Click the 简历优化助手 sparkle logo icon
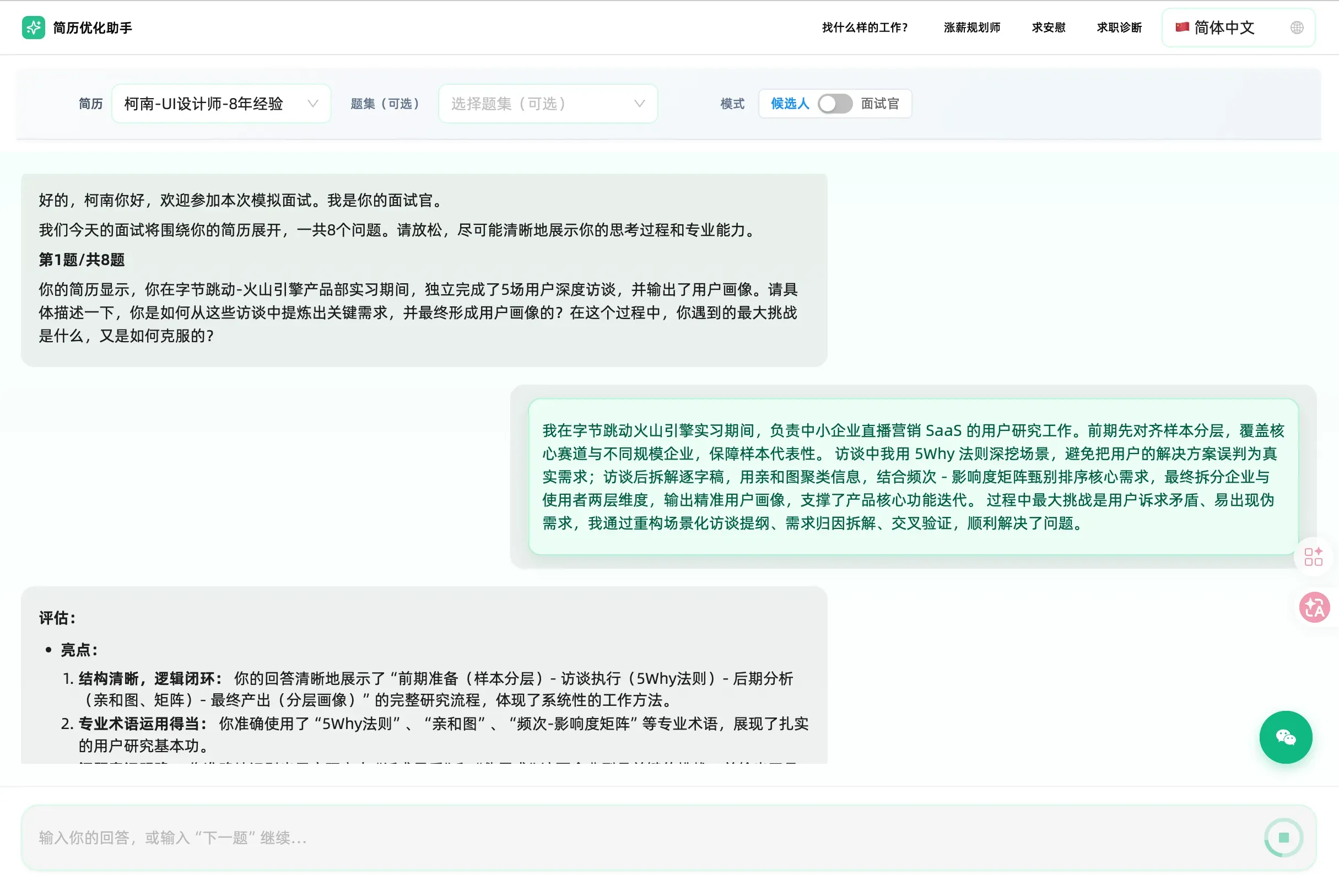Viewport: 1339px width, 896px height. (34, 27)
